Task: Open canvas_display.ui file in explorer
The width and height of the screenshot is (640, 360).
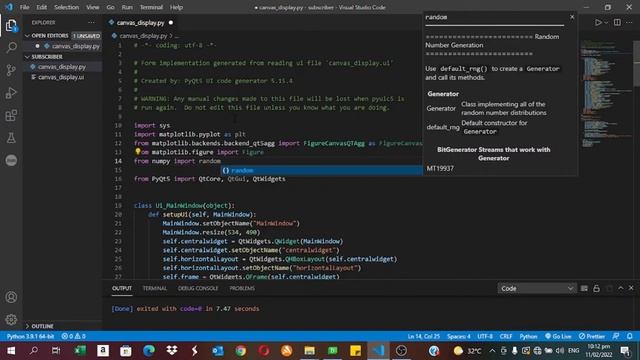Action: tap(61, 77)
